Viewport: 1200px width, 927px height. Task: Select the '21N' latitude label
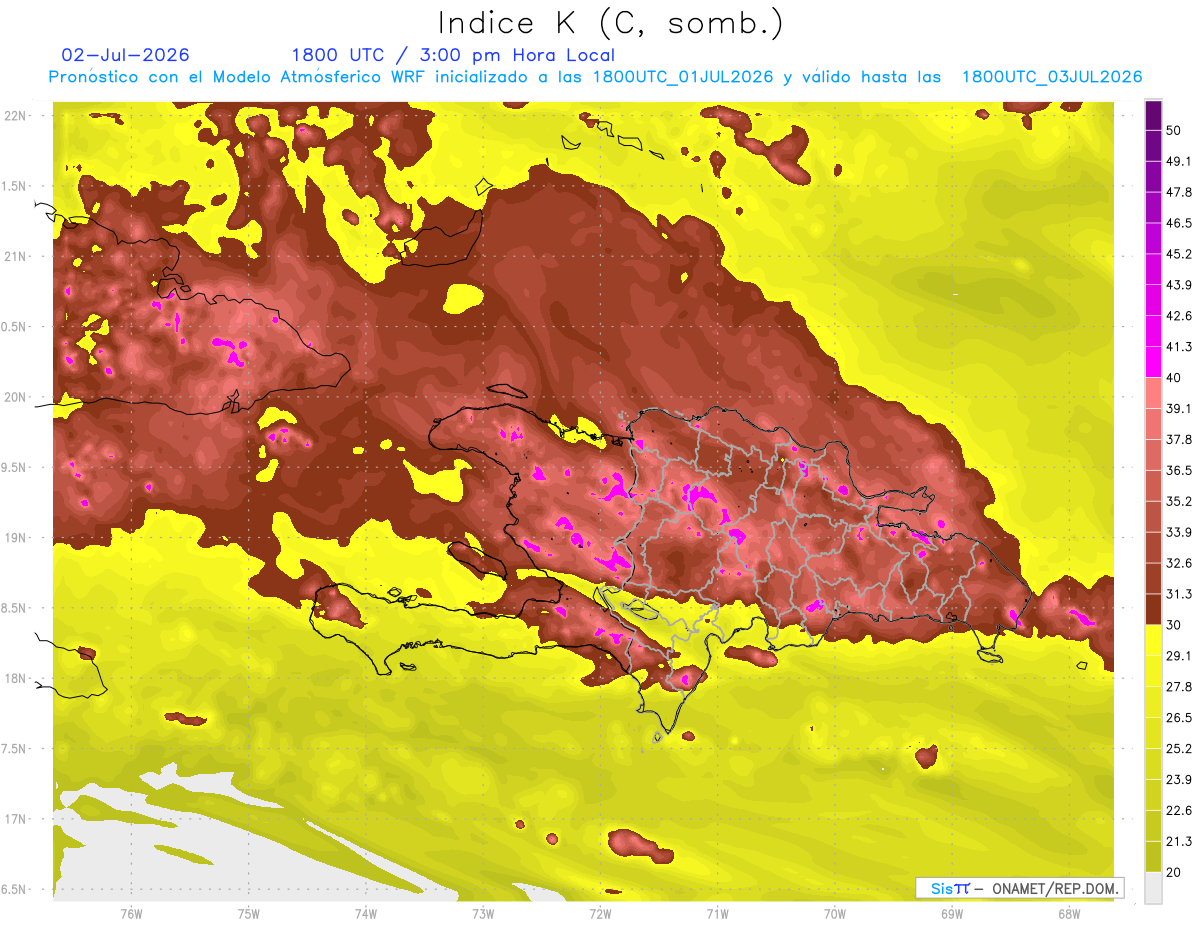[15, 256]
